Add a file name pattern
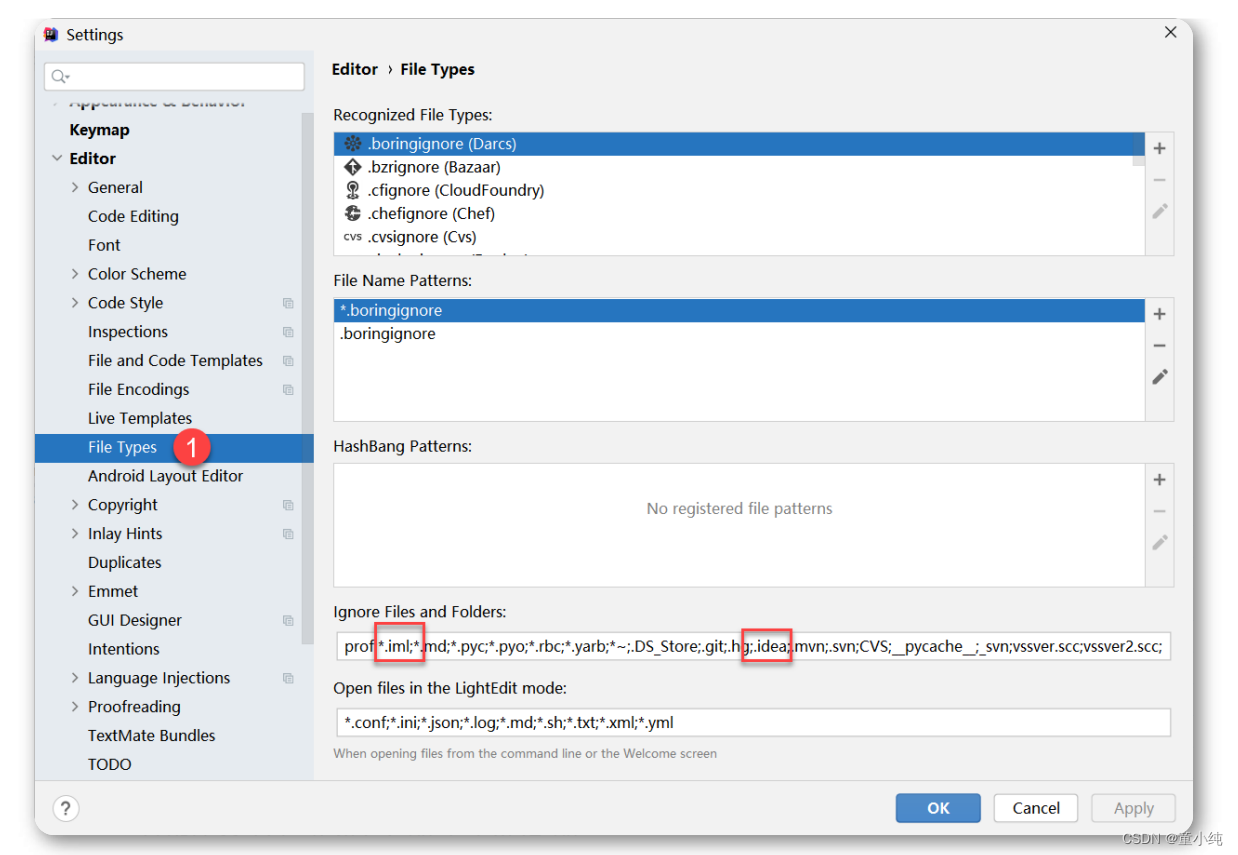The width and height of the screenshot is (1238, 855). pos(1159,314)
